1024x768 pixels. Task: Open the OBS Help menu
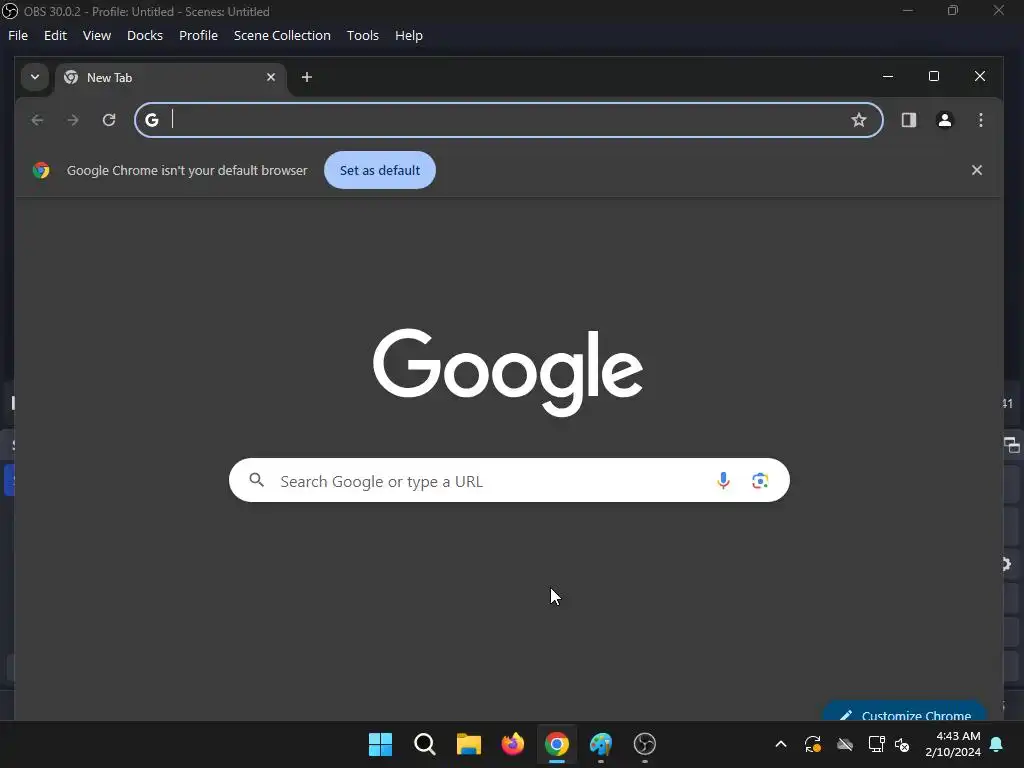[409, 35]
